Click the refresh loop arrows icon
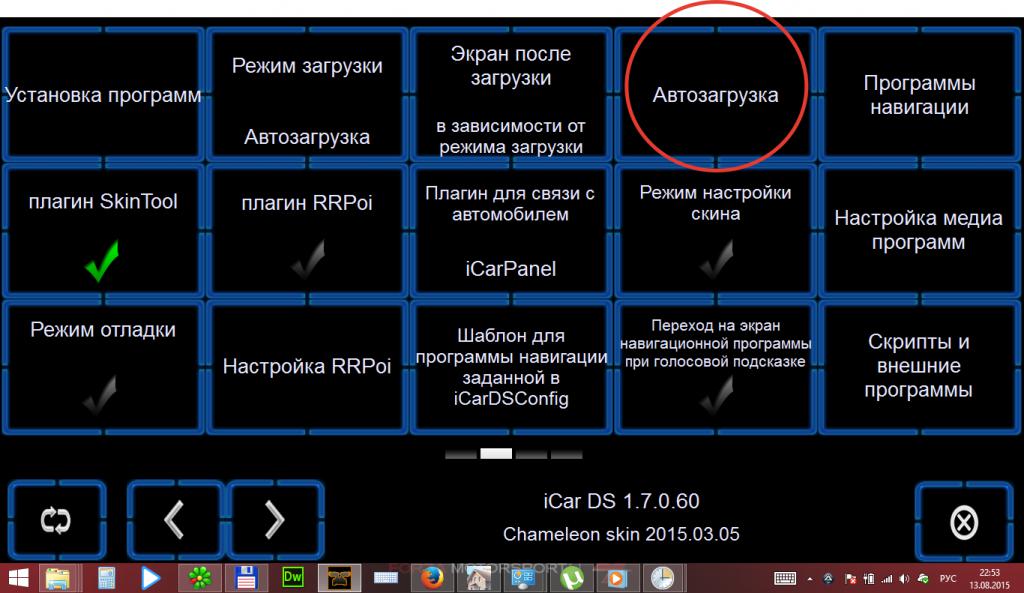 (x=56, y=520)
